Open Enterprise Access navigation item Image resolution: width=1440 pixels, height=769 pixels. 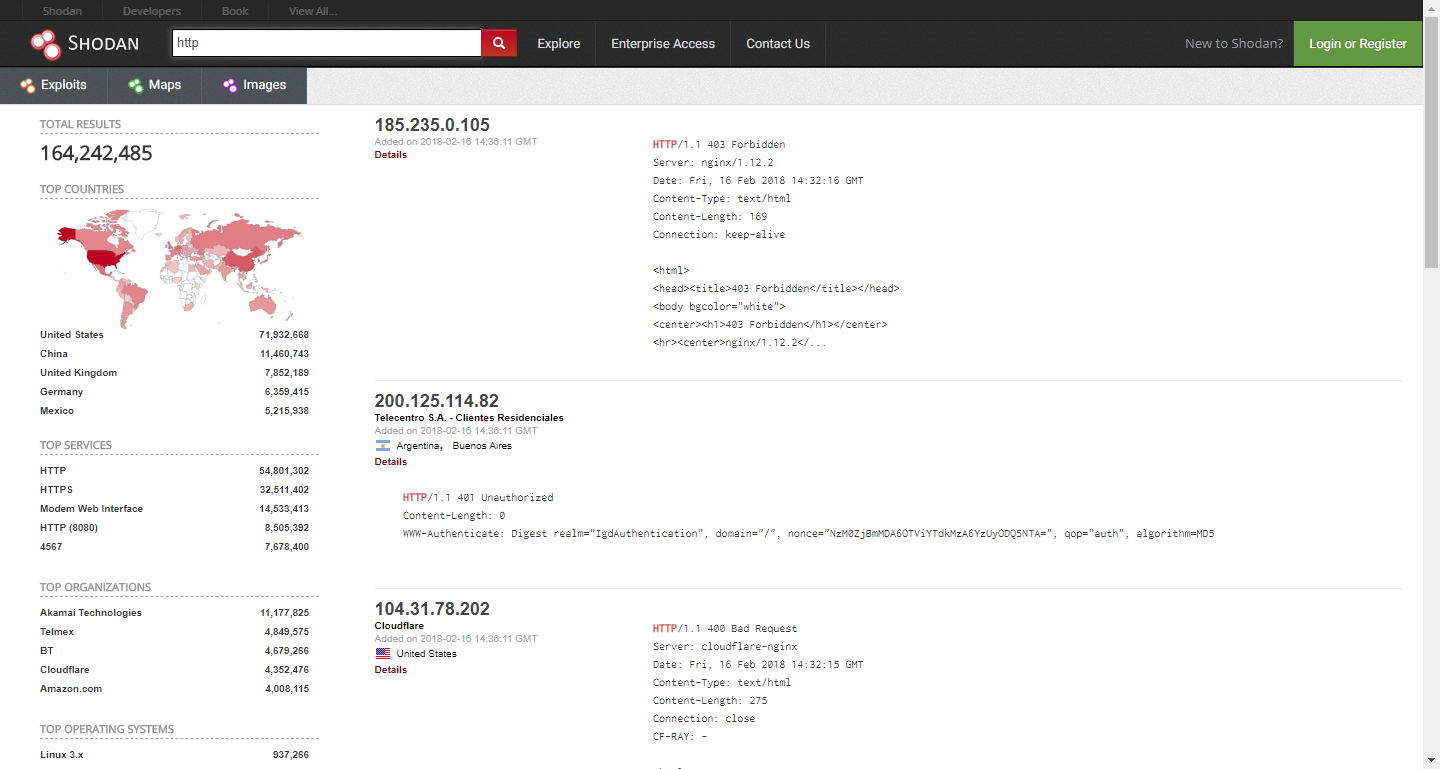(663, 44)
